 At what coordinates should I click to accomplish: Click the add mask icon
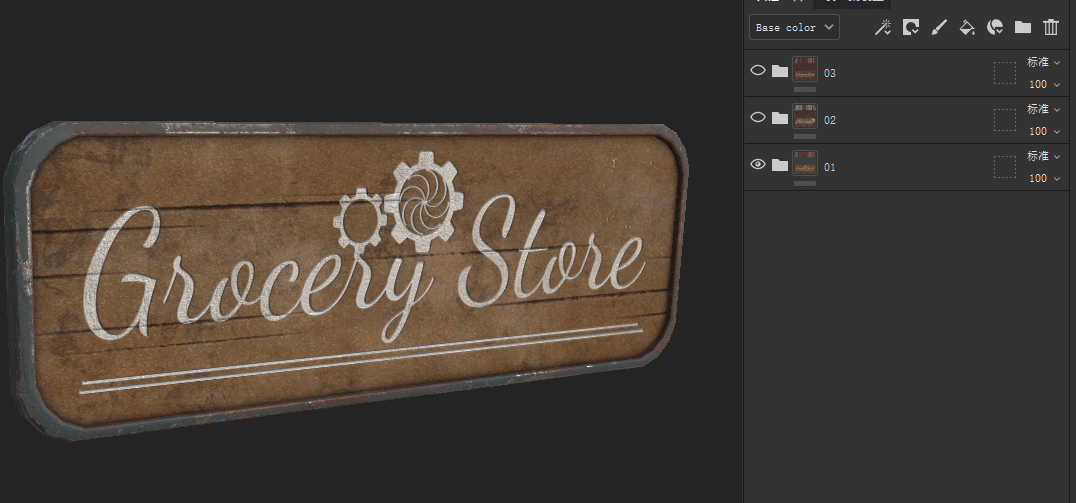[911, 28]
